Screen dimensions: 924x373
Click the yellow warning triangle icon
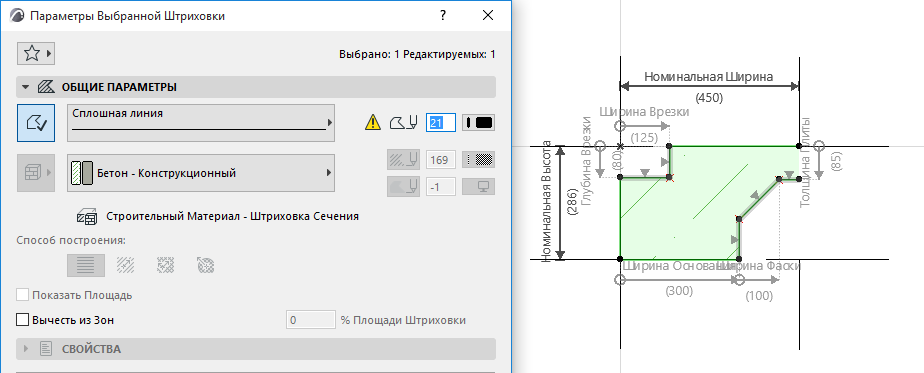coord(373,123)
